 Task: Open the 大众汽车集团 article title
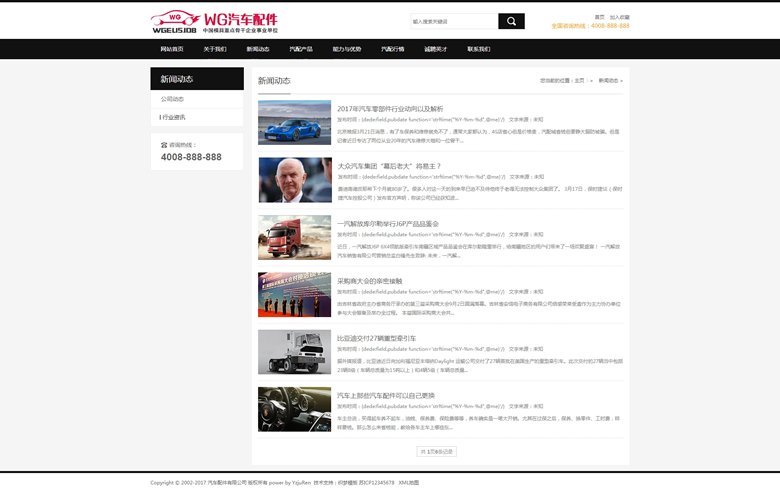(x=389, y=166)
